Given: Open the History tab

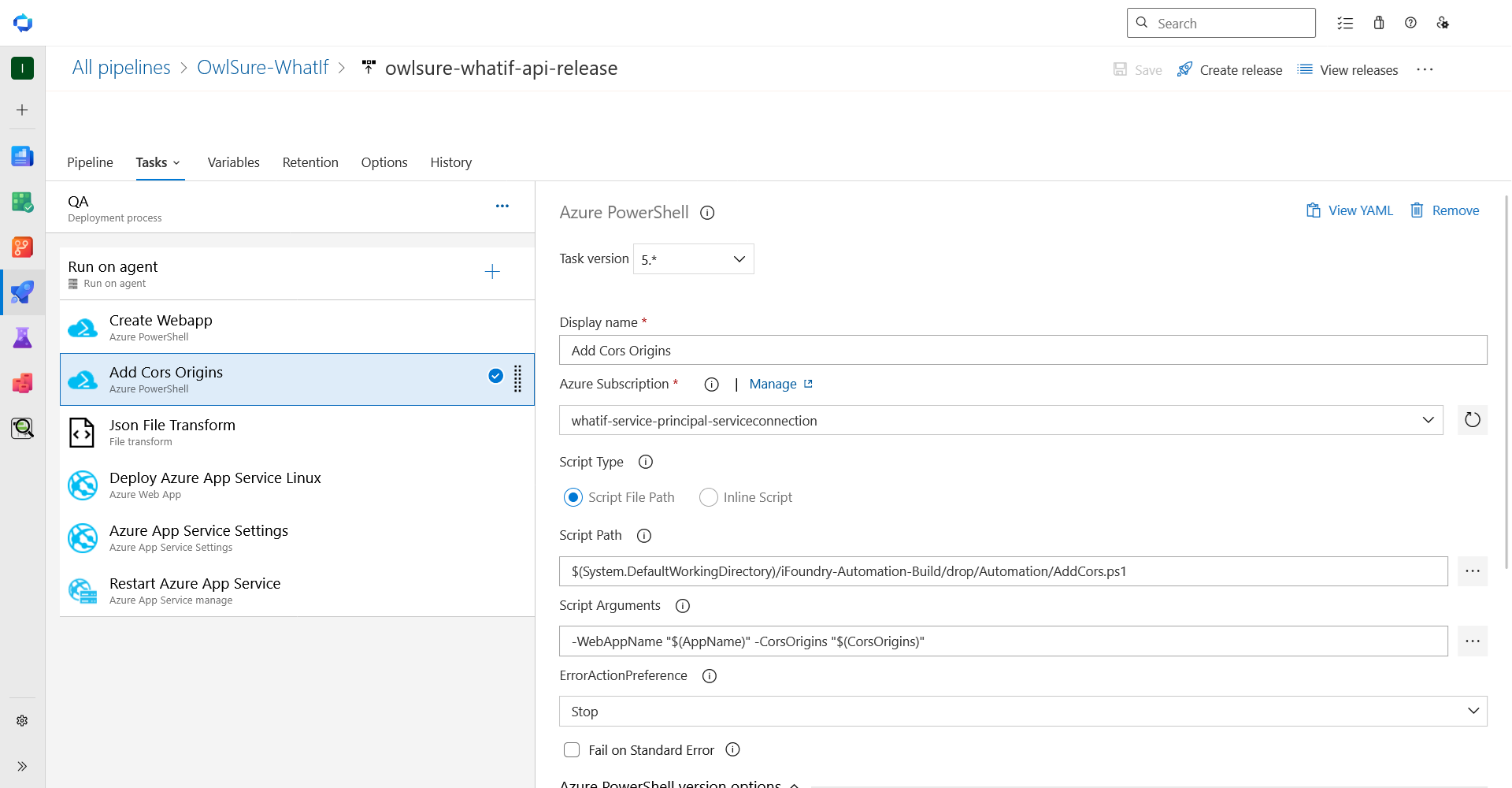Looking at the screenshot, I should (450, 162).
